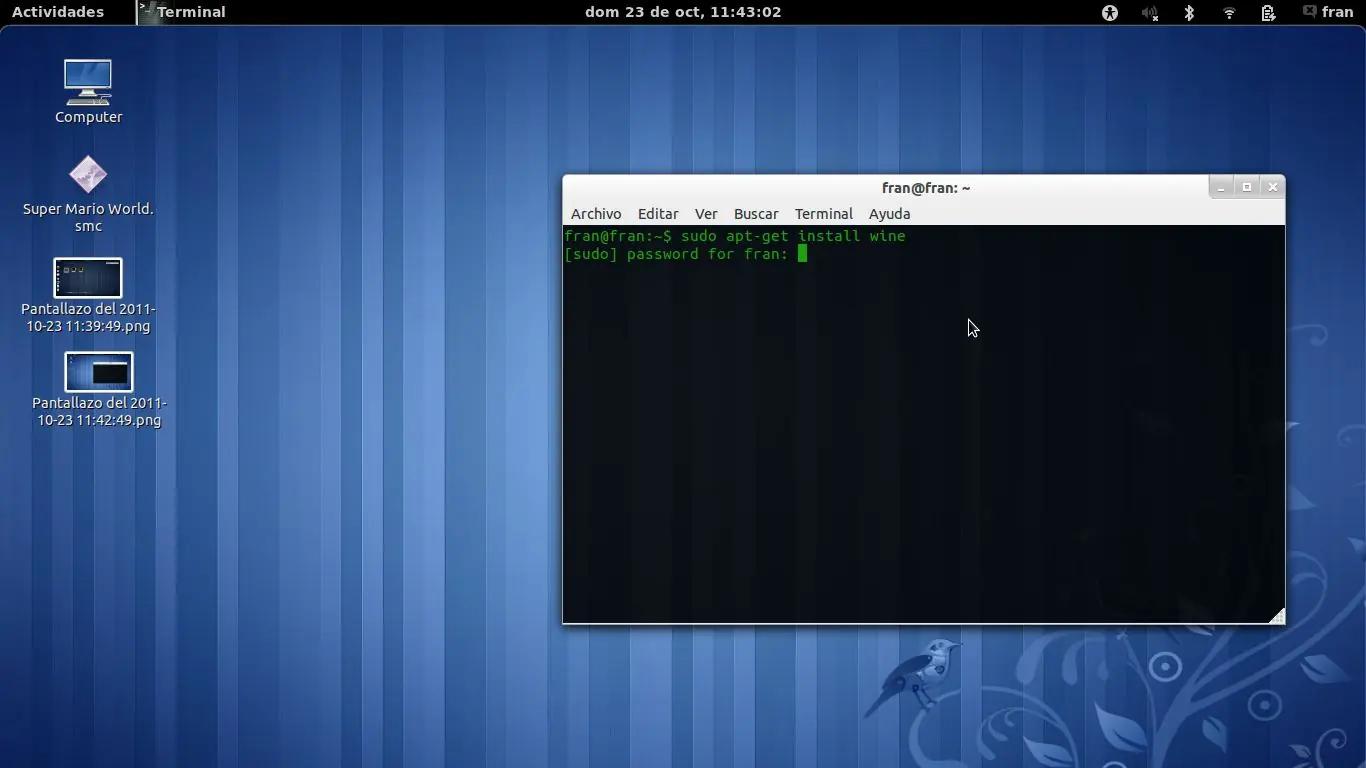Open the fran user menu

coord(1337,12)
